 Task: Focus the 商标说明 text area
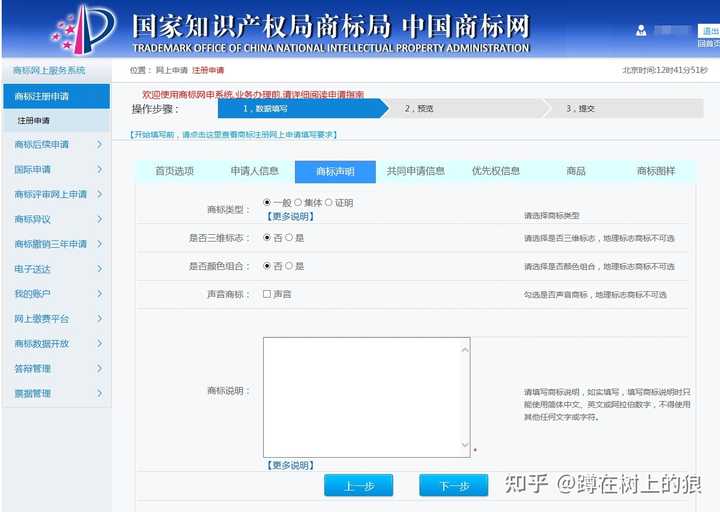366,397
